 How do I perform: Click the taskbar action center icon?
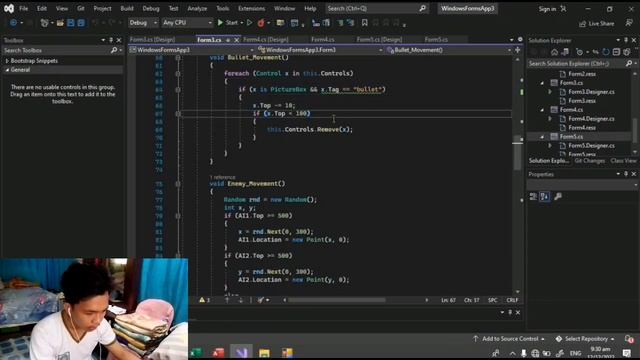pos(627,353)
